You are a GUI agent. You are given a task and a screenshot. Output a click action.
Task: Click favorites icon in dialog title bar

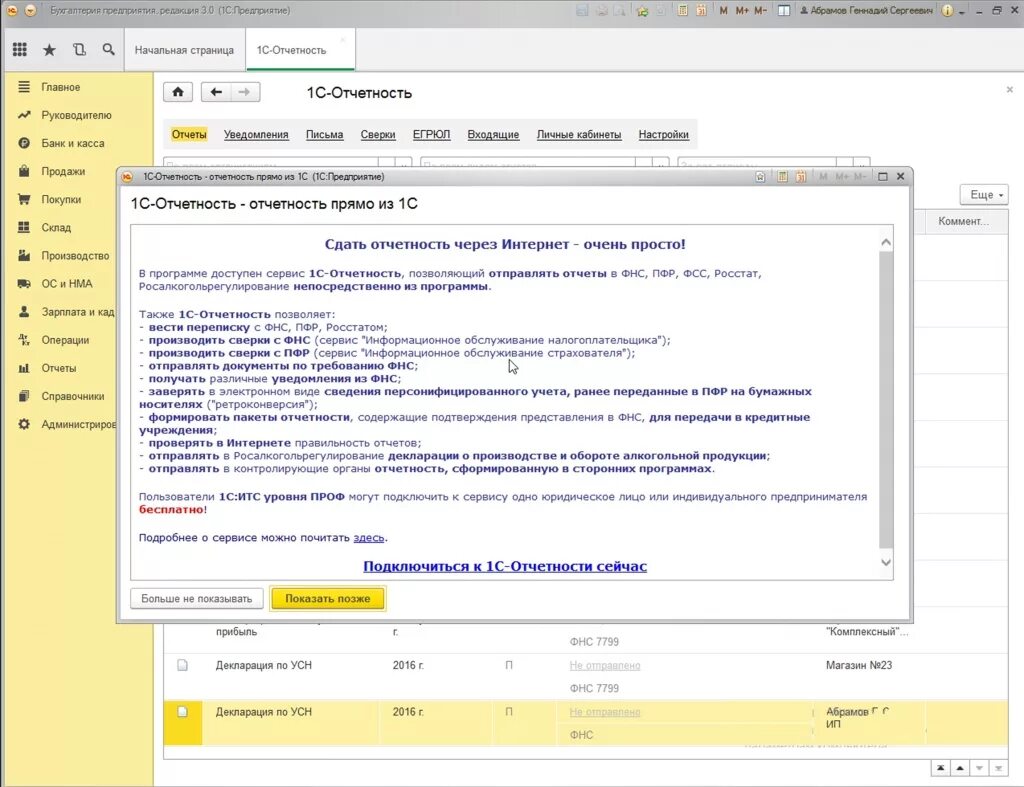(760, 176)
